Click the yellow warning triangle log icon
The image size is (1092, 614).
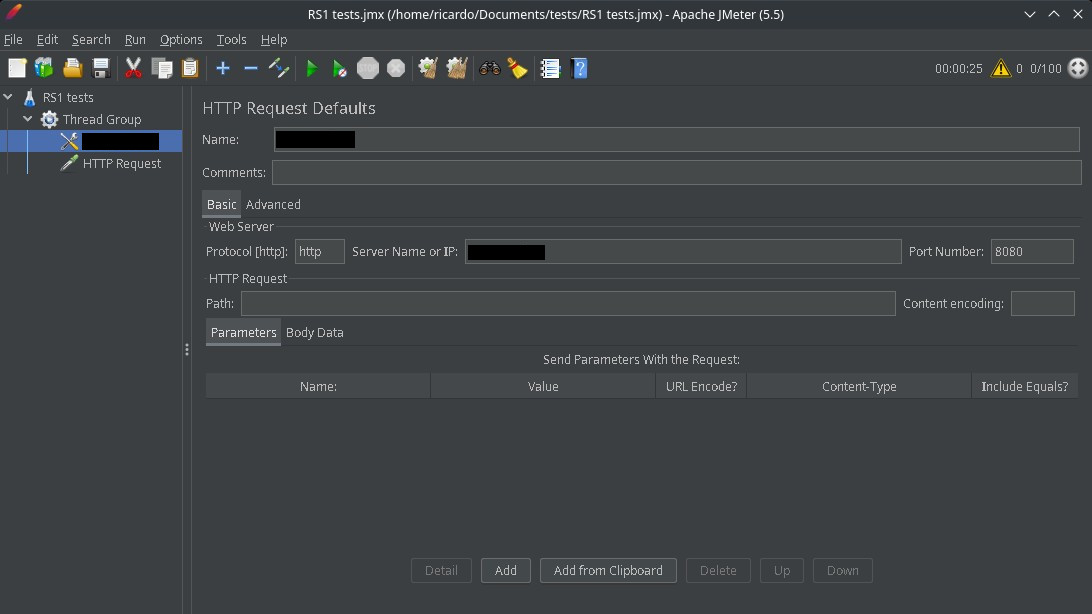[1001, 68]
